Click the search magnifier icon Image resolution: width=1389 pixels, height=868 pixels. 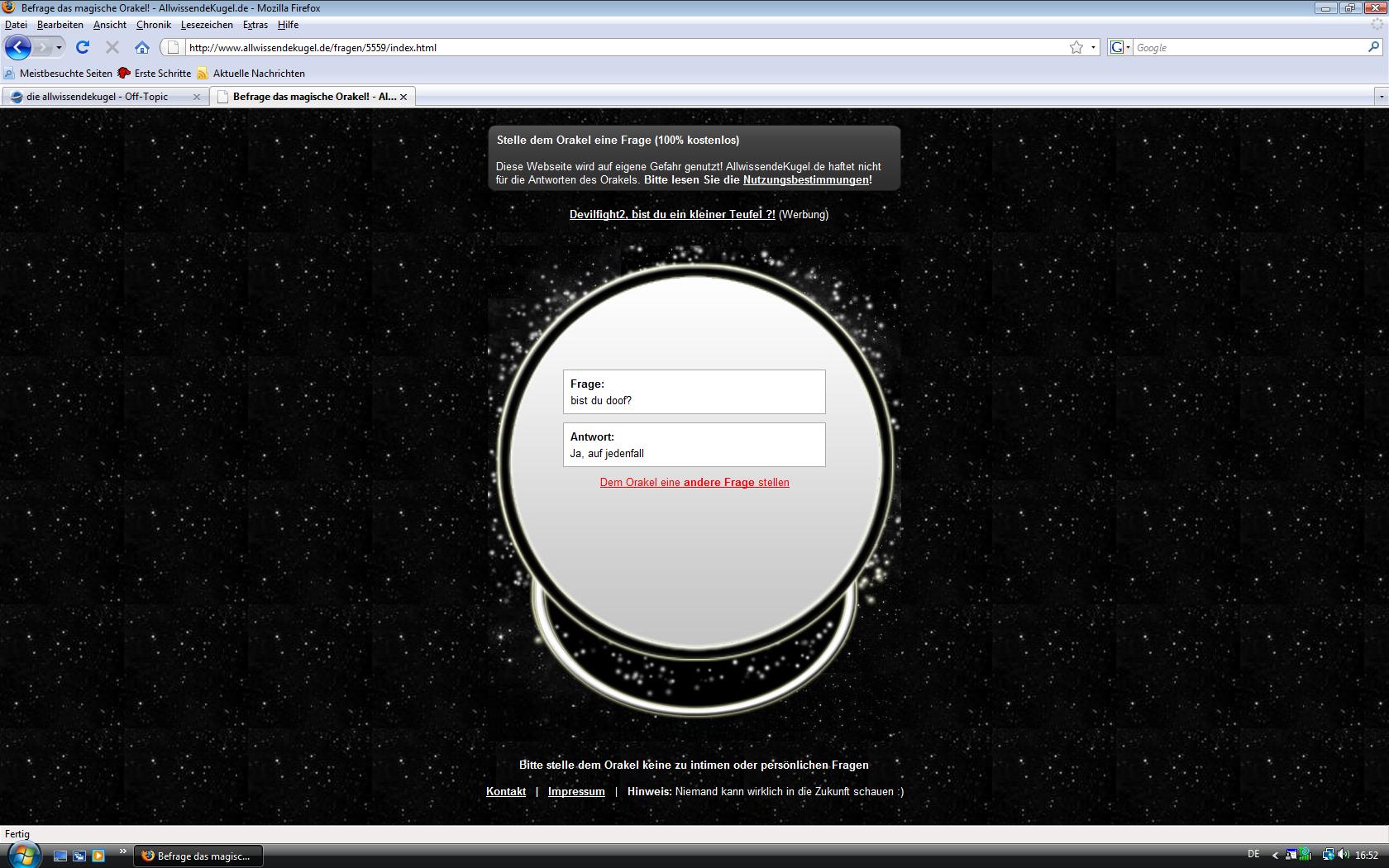(1374, 47)
